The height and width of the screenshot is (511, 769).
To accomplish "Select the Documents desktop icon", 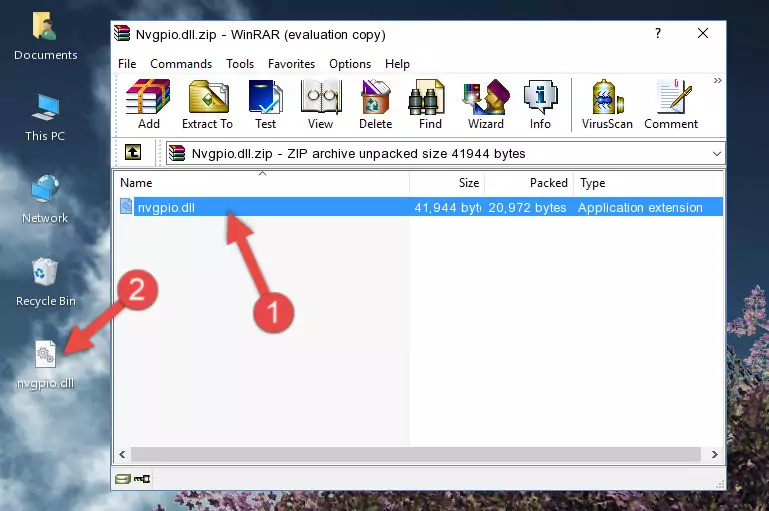I will point(46,37).
